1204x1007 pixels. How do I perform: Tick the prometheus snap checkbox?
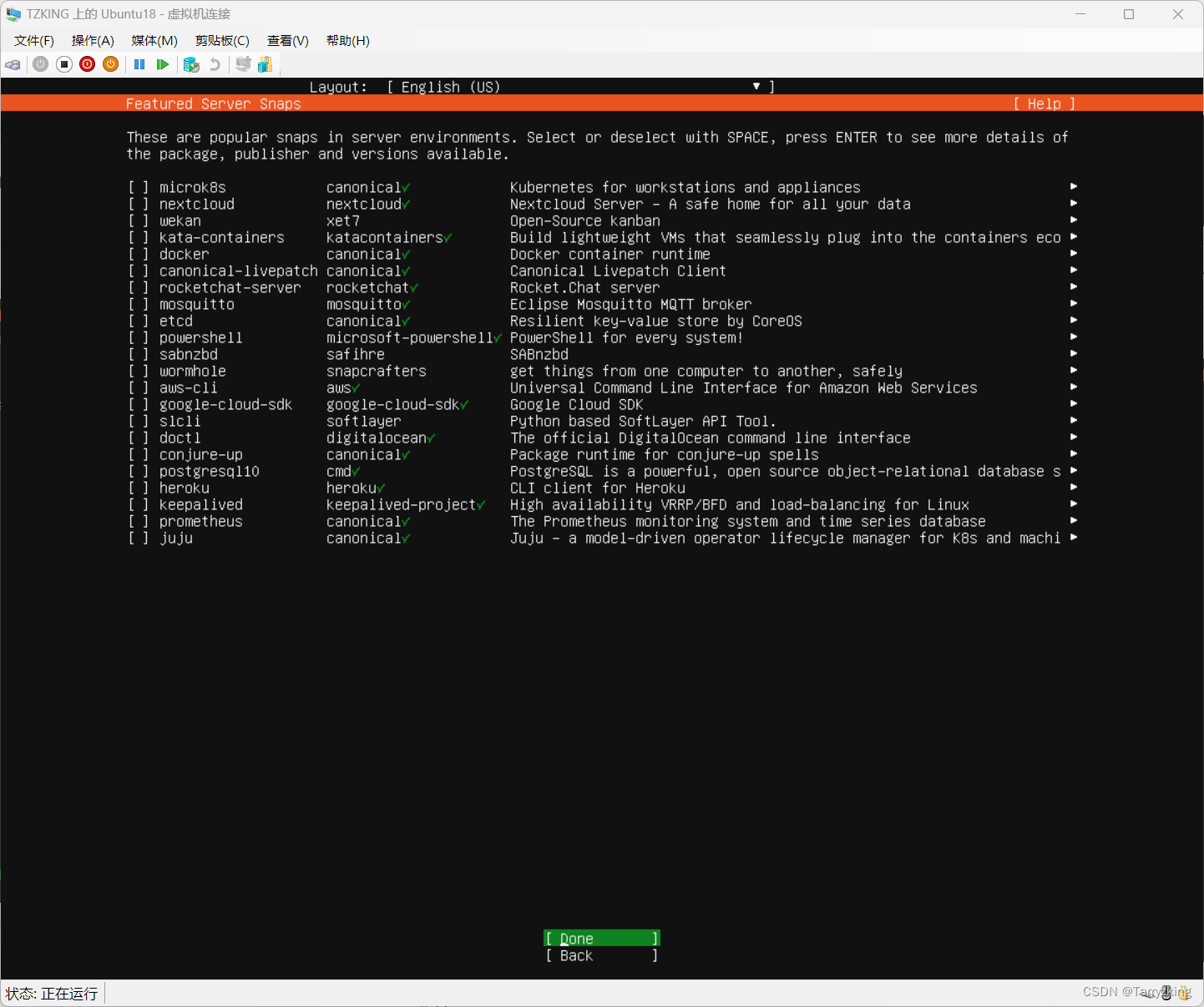tap(139, 522)
